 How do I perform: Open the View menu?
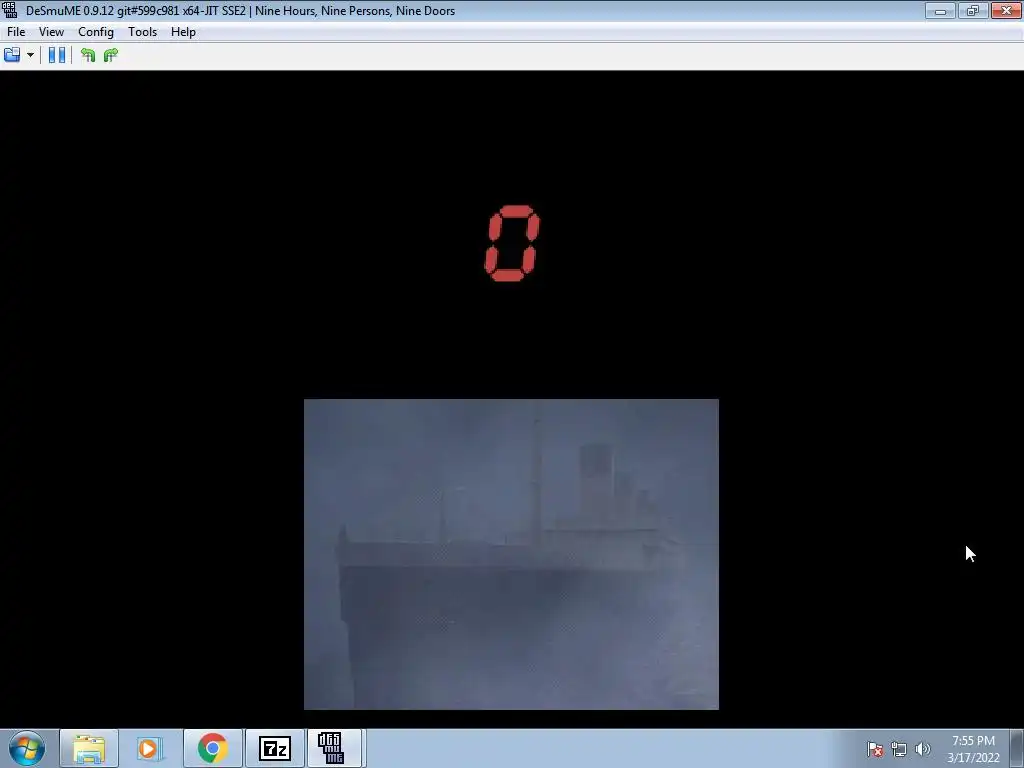click(51, 32)
